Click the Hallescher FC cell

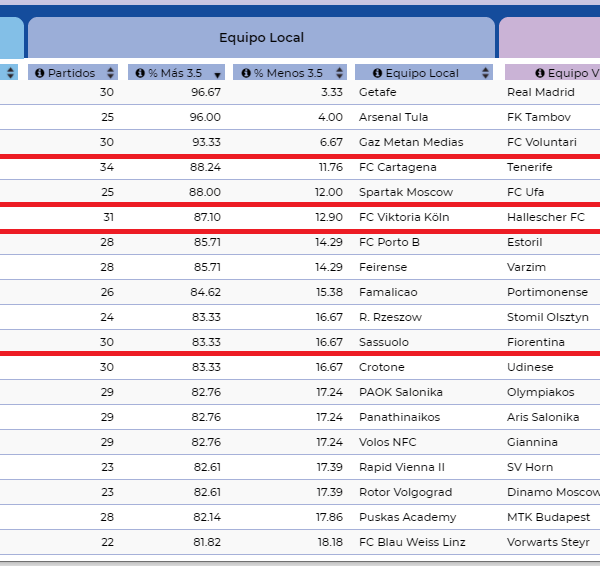pos(546,217)
